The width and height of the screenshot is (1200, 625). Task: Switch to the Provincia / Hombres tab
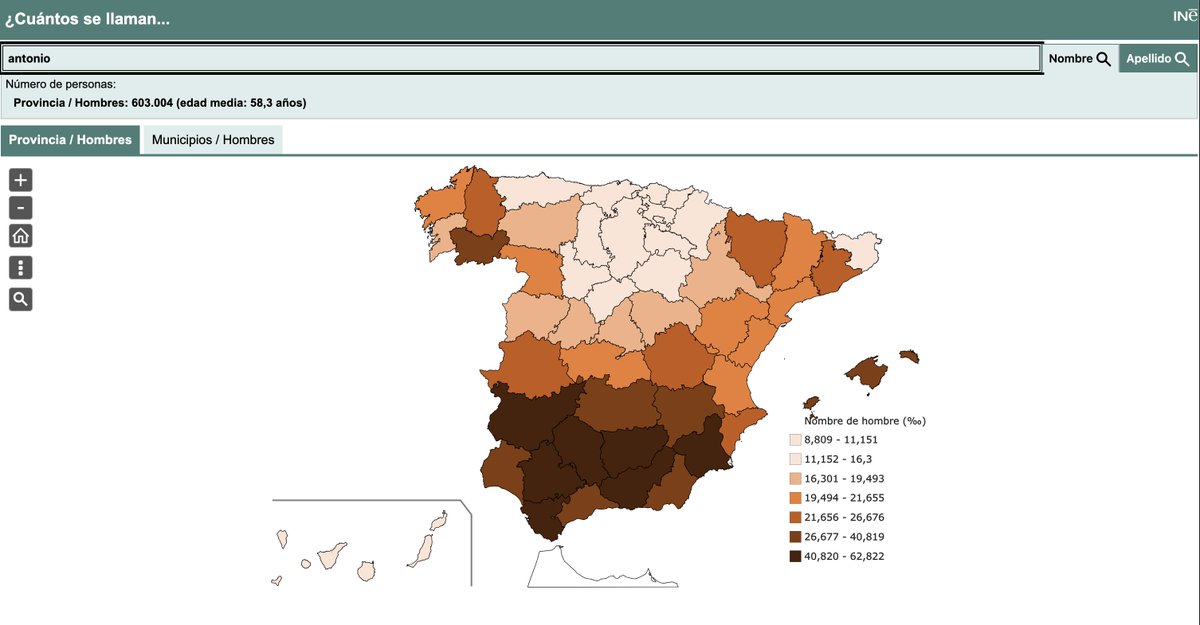click(70, 140)
